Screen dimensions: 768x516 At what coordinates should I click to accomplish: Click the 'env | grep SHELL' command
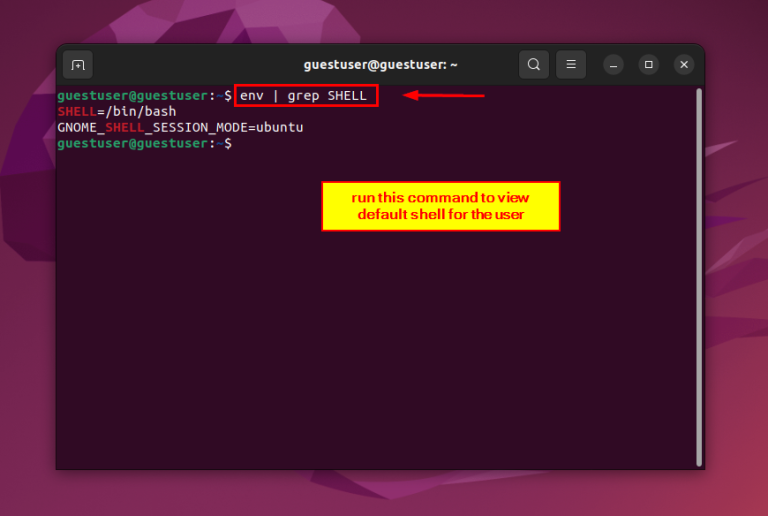[x=305, y=96]
